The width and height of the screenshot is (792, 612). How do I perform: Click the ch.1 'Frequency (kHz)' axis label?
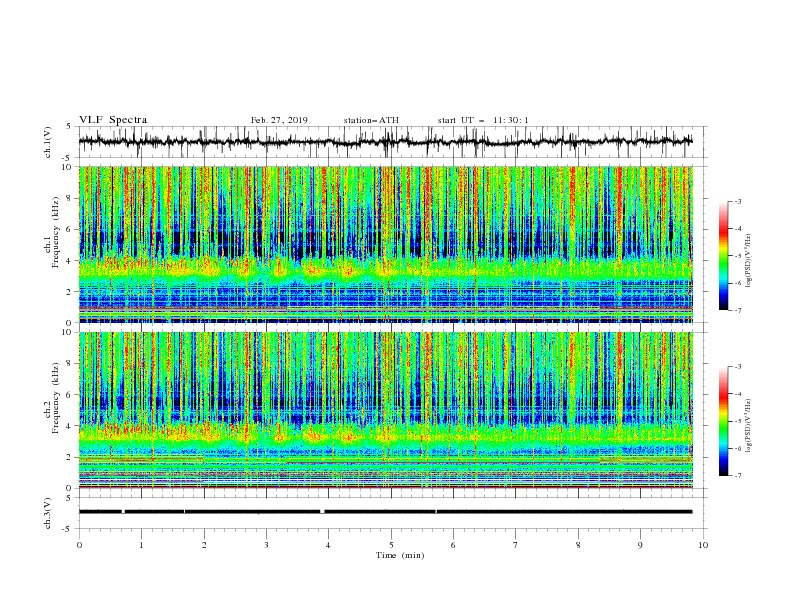pos(55,233)
